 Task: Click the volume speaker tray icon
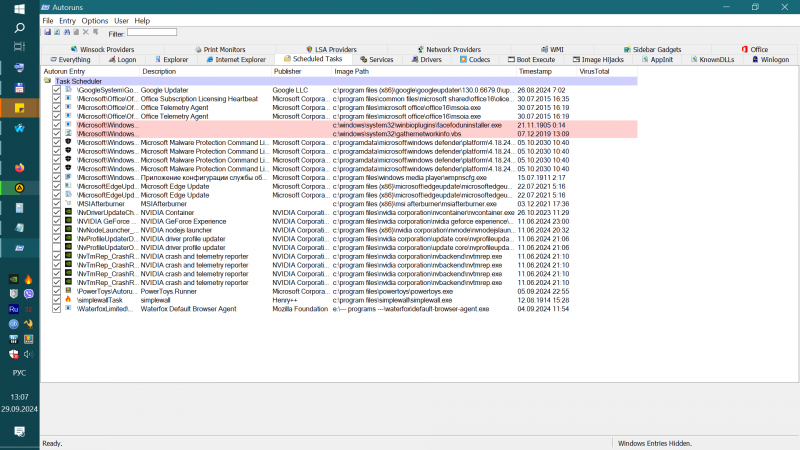28,354
